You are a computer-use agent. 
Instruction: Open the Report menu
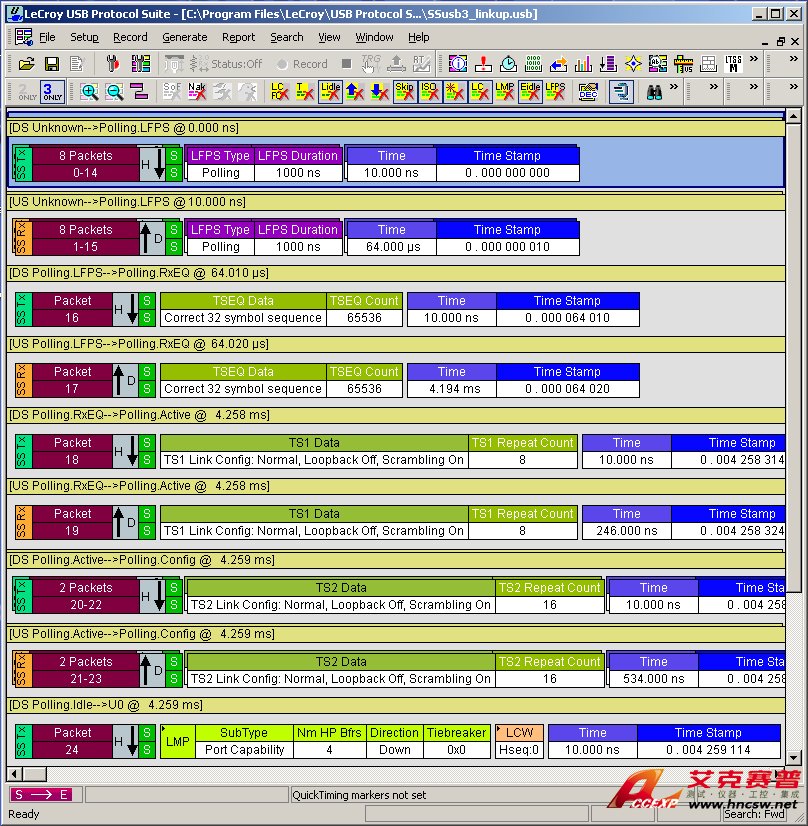click(x=238, y=37)
